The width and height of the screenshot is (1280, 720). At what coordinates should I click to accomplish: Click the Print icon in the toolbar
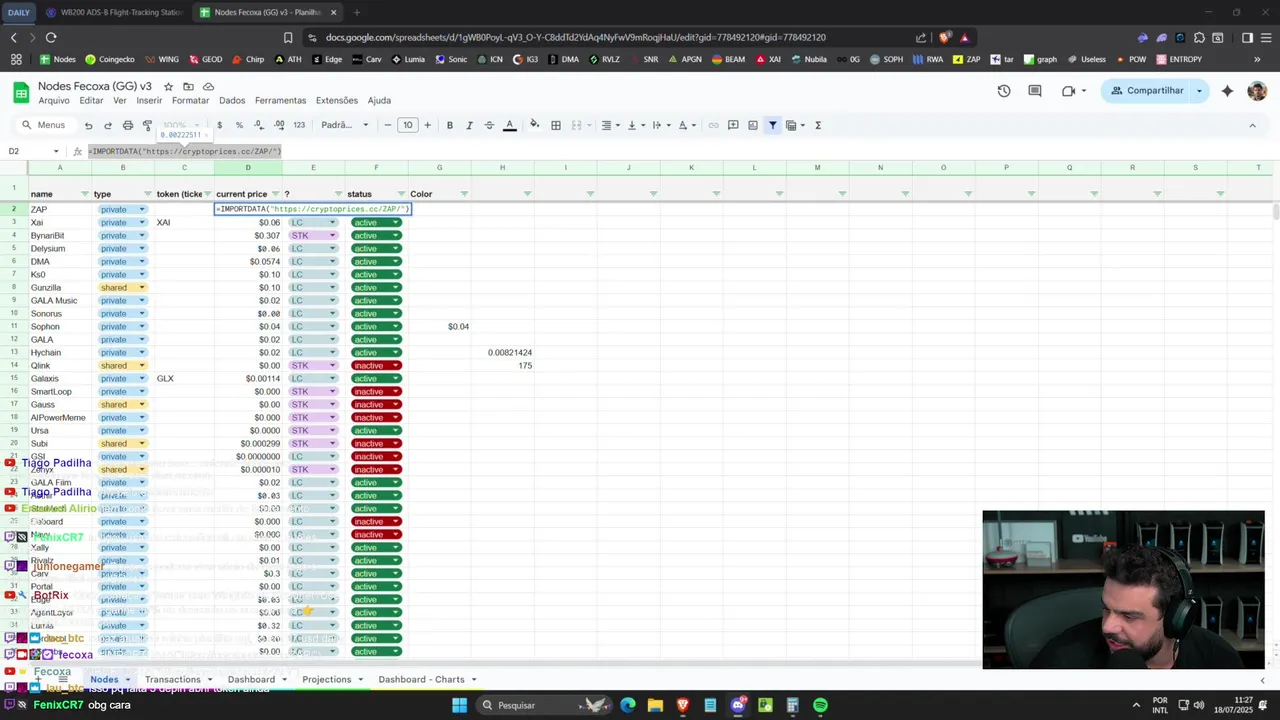pos(128,125)
